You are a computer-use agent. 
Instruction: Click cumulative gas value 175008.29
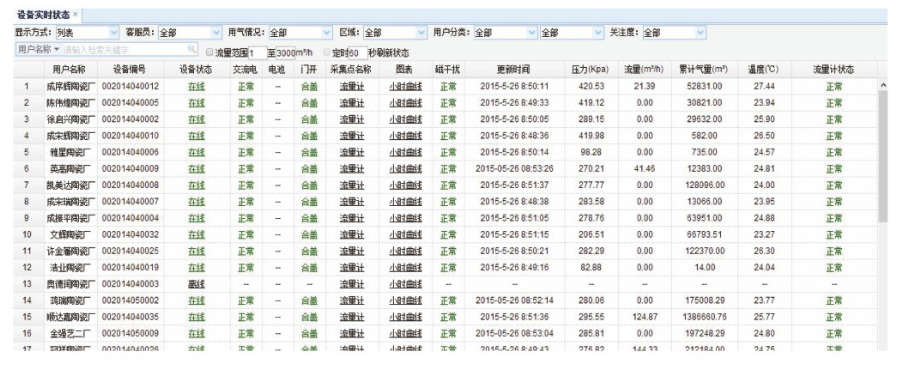pos(704,301)
